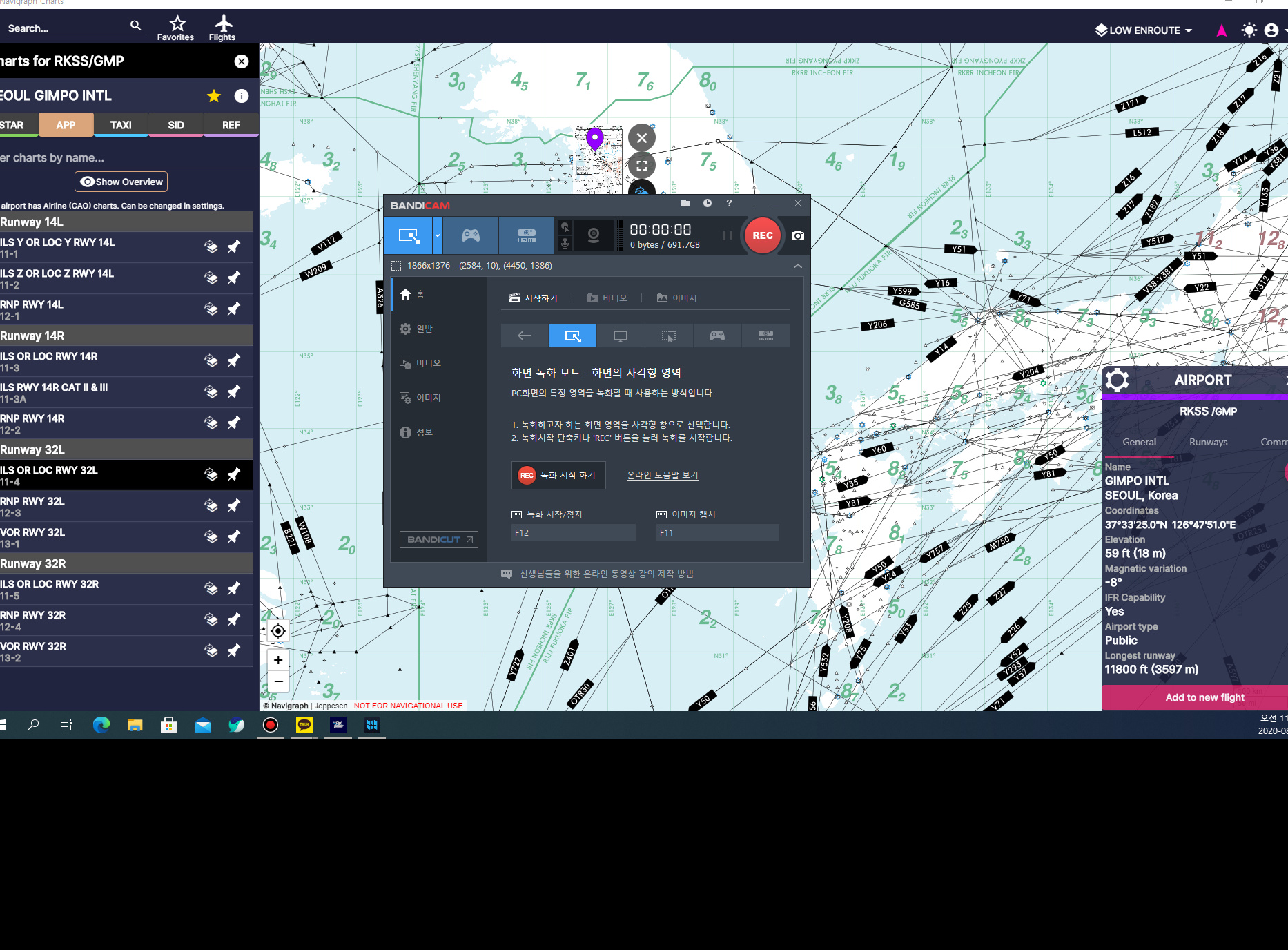
Task: Open Bandicam help question mark
Action: [x=729, y=203]
